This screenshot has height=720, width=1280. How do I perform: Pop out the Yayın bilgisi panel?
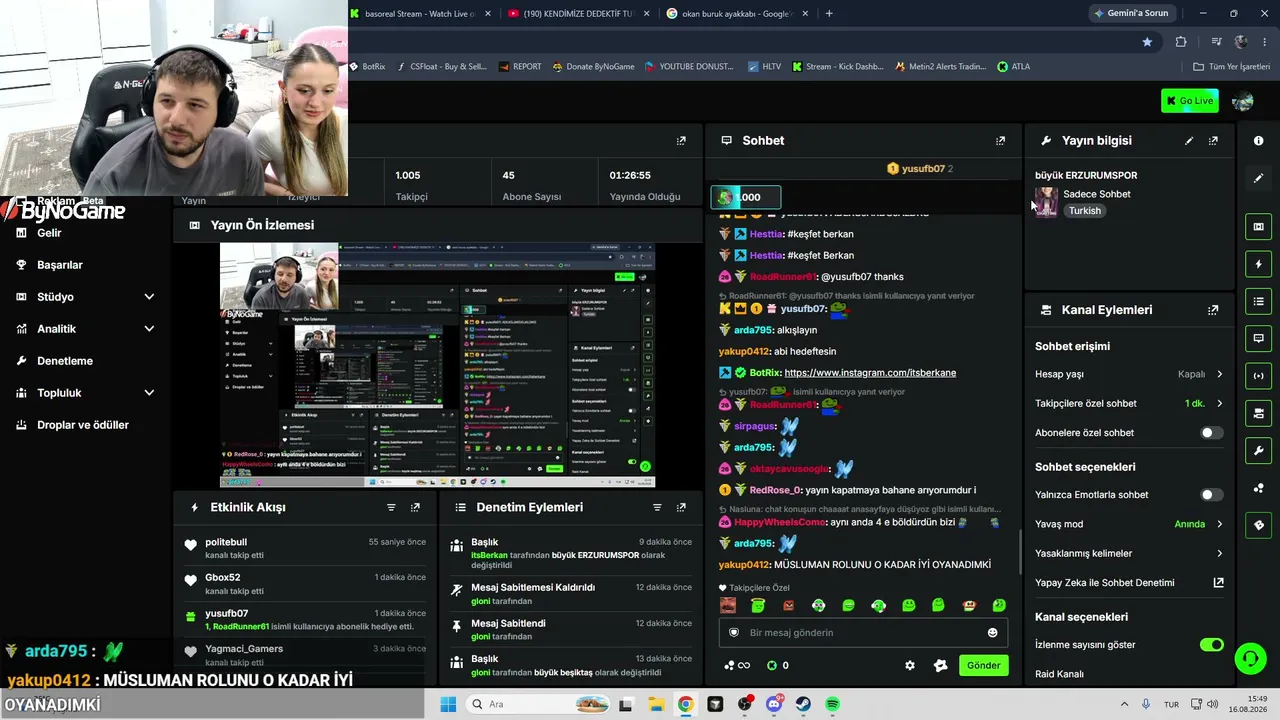[1213, 141]
